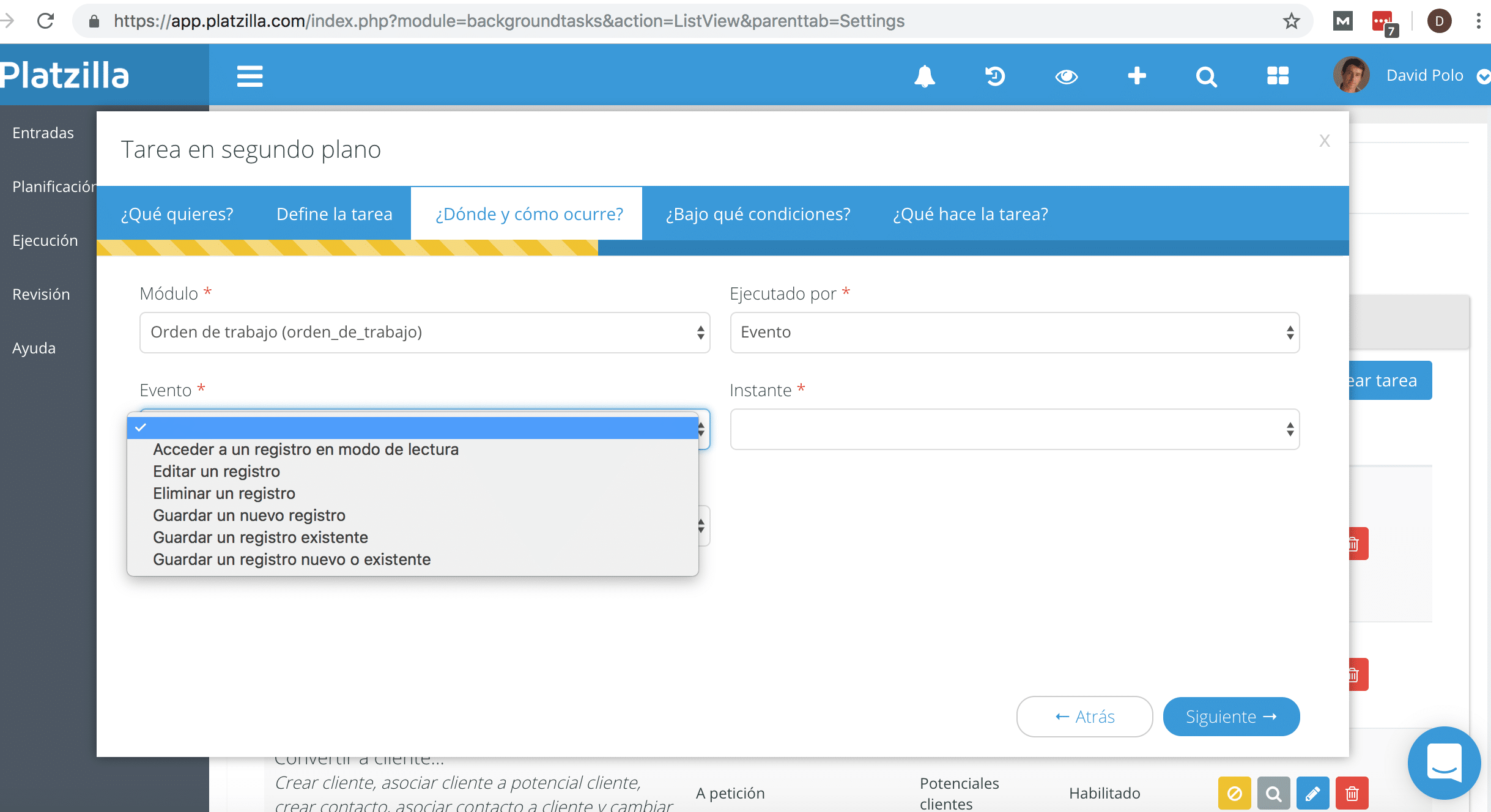Image resolution: width=1491 pixels, height=812 pixels.
Task: Open the Instante dropdown
Action: [1014, 429]
